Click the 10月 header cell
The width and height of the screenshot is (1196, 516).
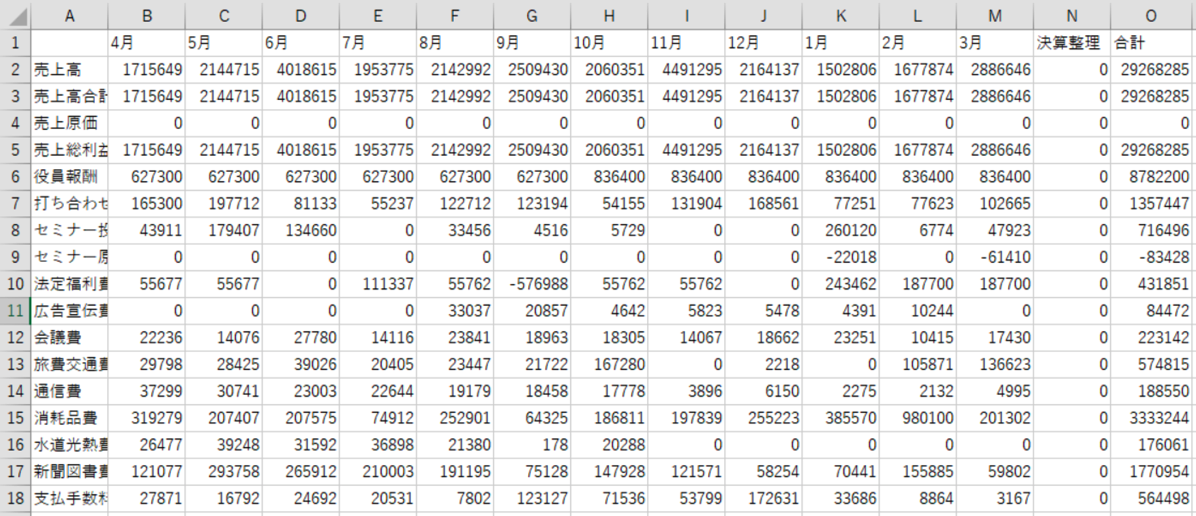[609, 42]
